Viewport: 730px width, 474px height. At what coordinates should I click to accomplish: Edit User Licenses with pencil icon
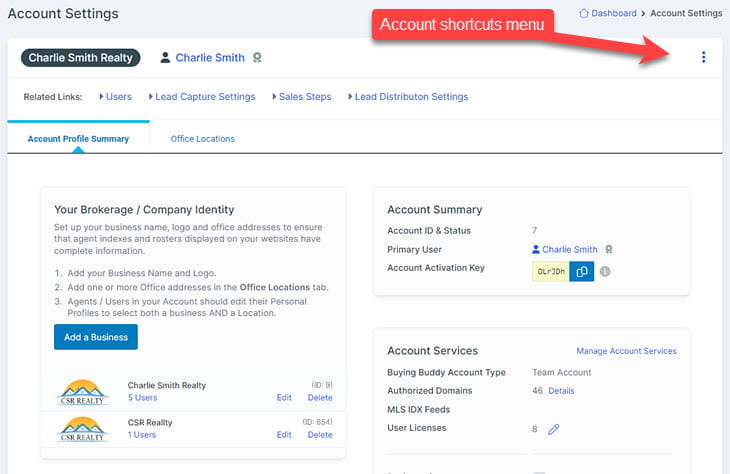553,429
